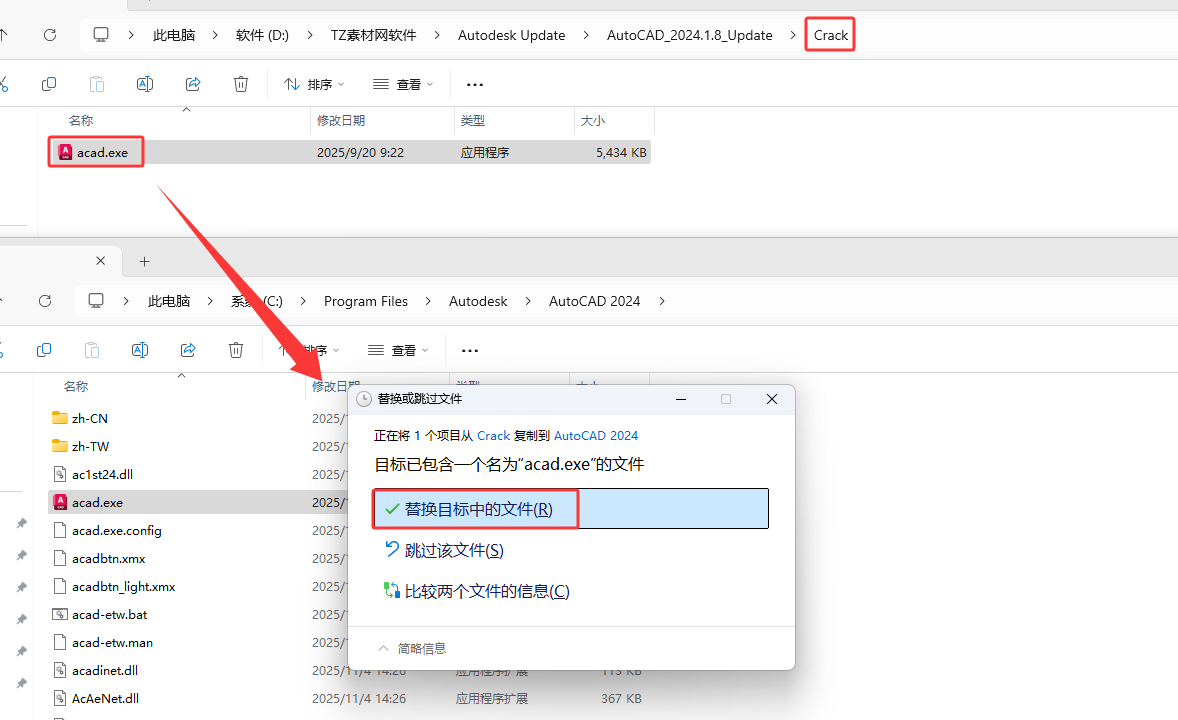
Task: Click PC monitor icon in lower address bar
Action: 96,301
